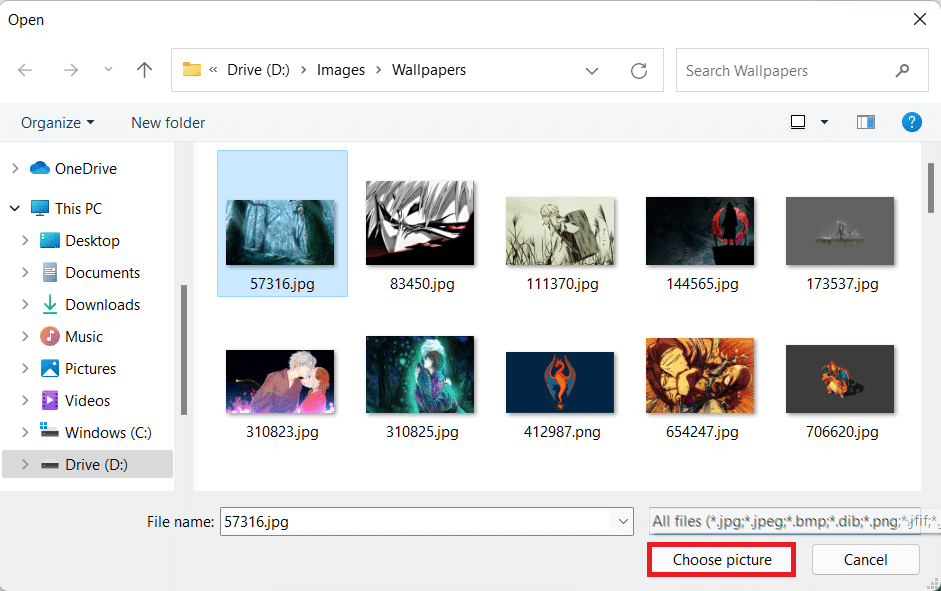Expand the Desktop tree node
The width and height of the screenshot is (941, 591).
[25, 241]
